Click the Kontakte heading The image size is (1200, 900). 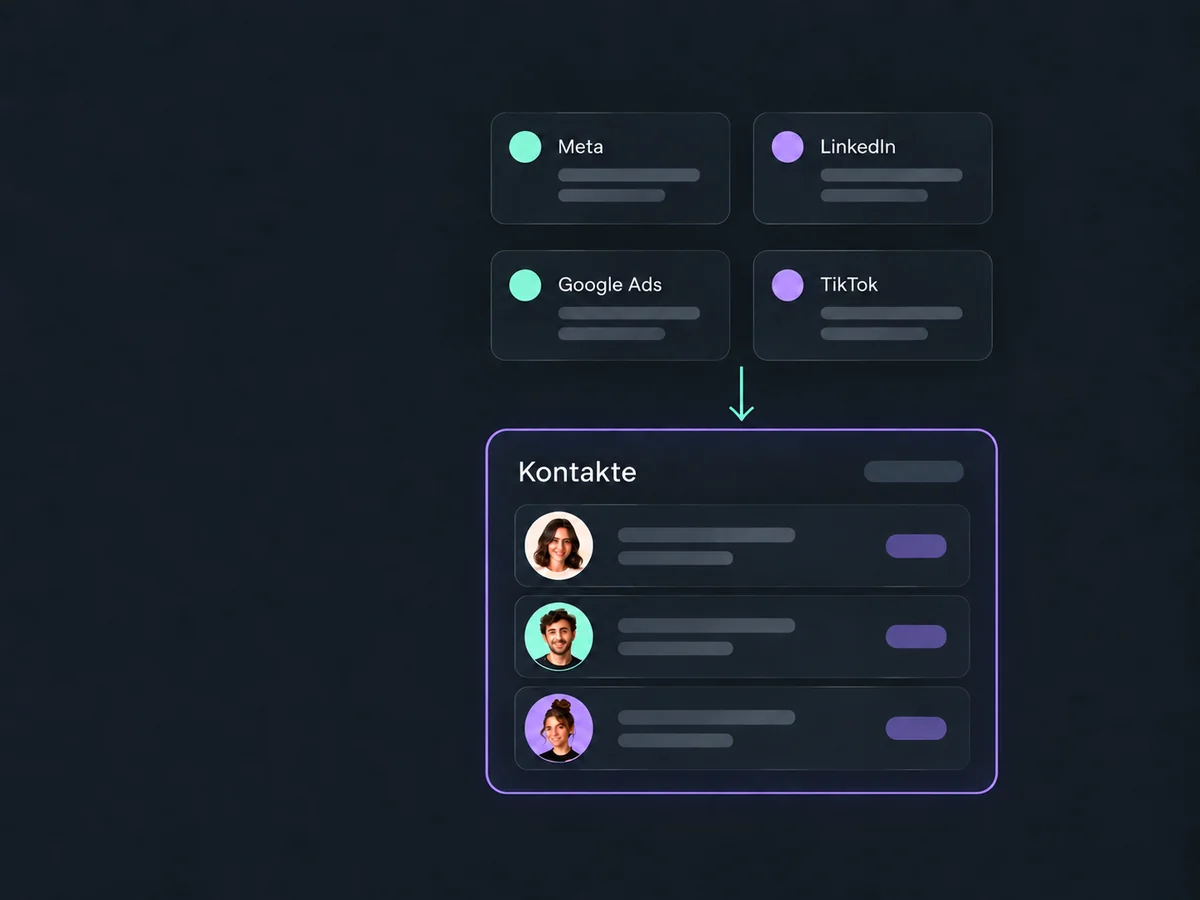[x=577, y=472]
